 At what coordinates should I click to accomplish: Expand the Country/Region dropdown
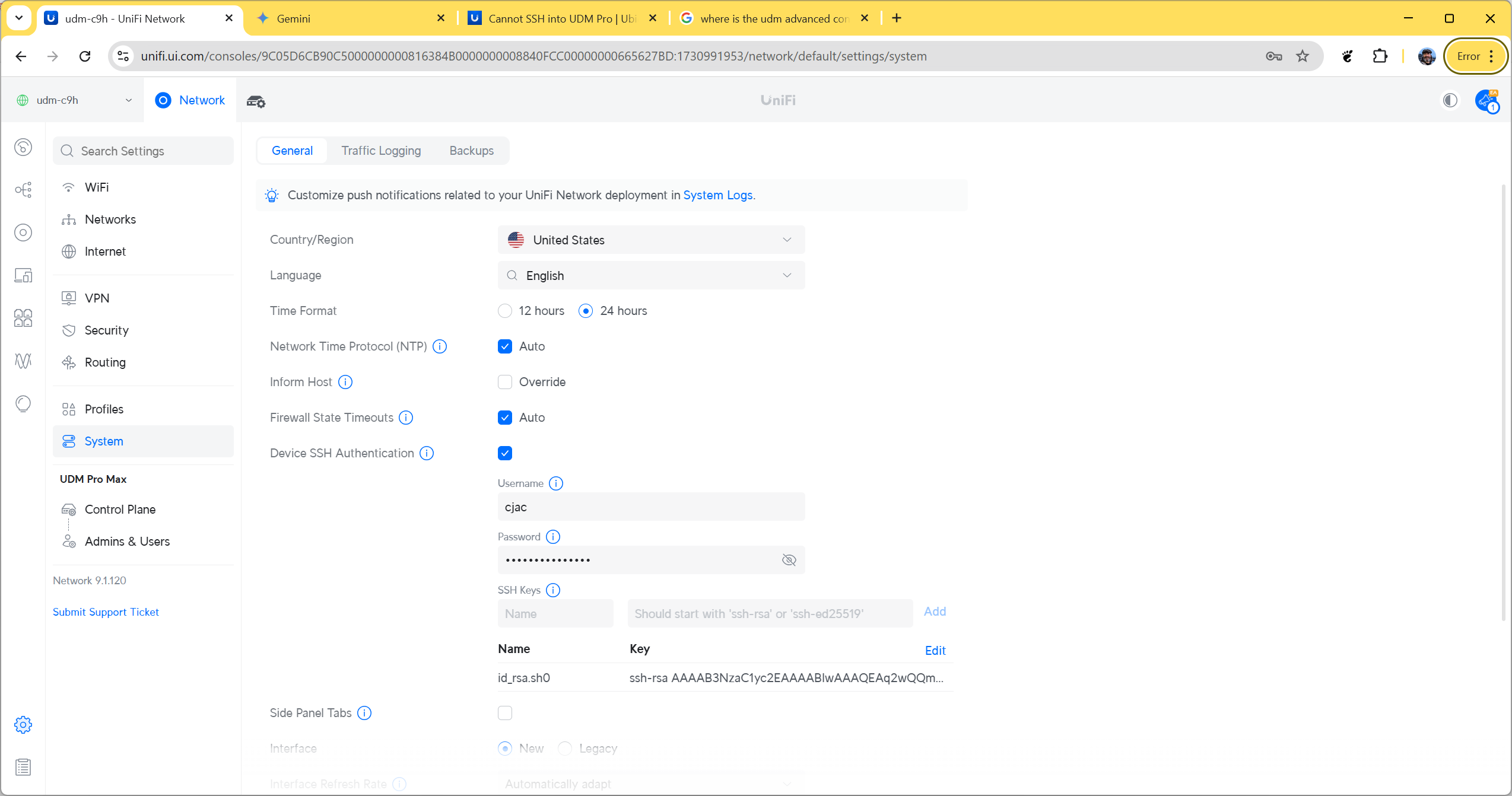(651, 240)
